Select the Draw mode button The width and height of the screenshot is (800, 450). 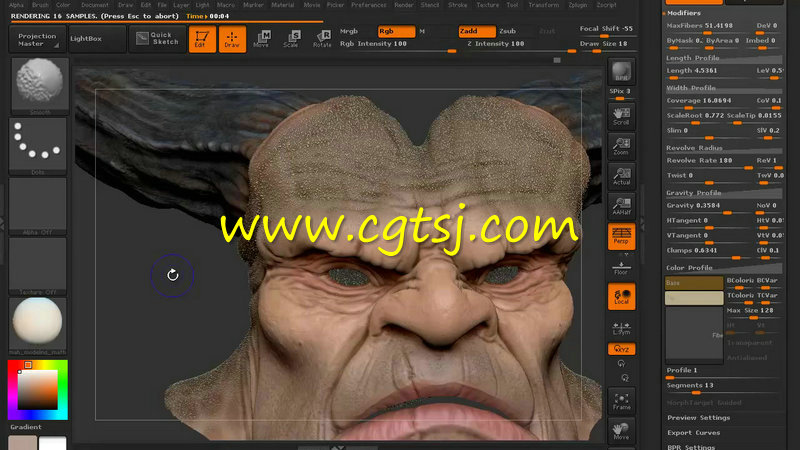click(232, 39)
